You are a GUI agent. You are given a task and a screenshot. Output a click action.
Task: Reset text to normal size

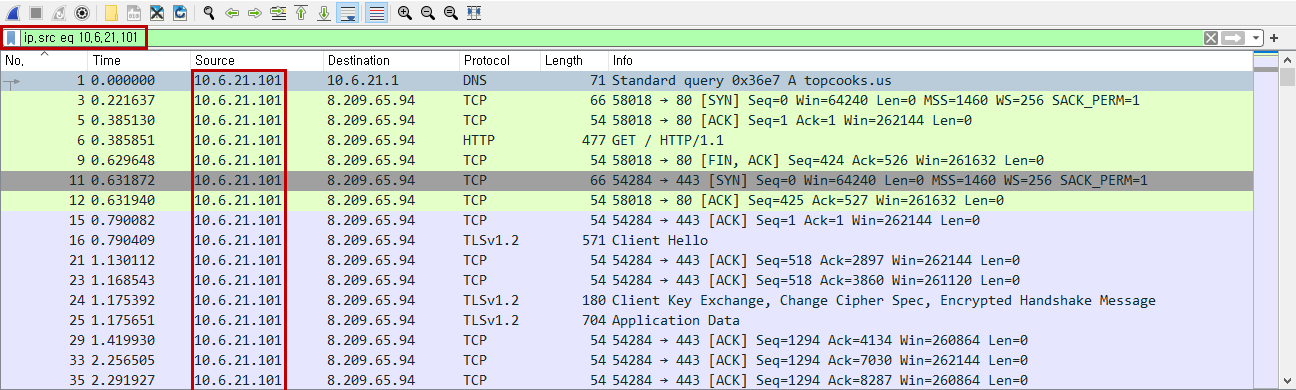pos(451,13)
